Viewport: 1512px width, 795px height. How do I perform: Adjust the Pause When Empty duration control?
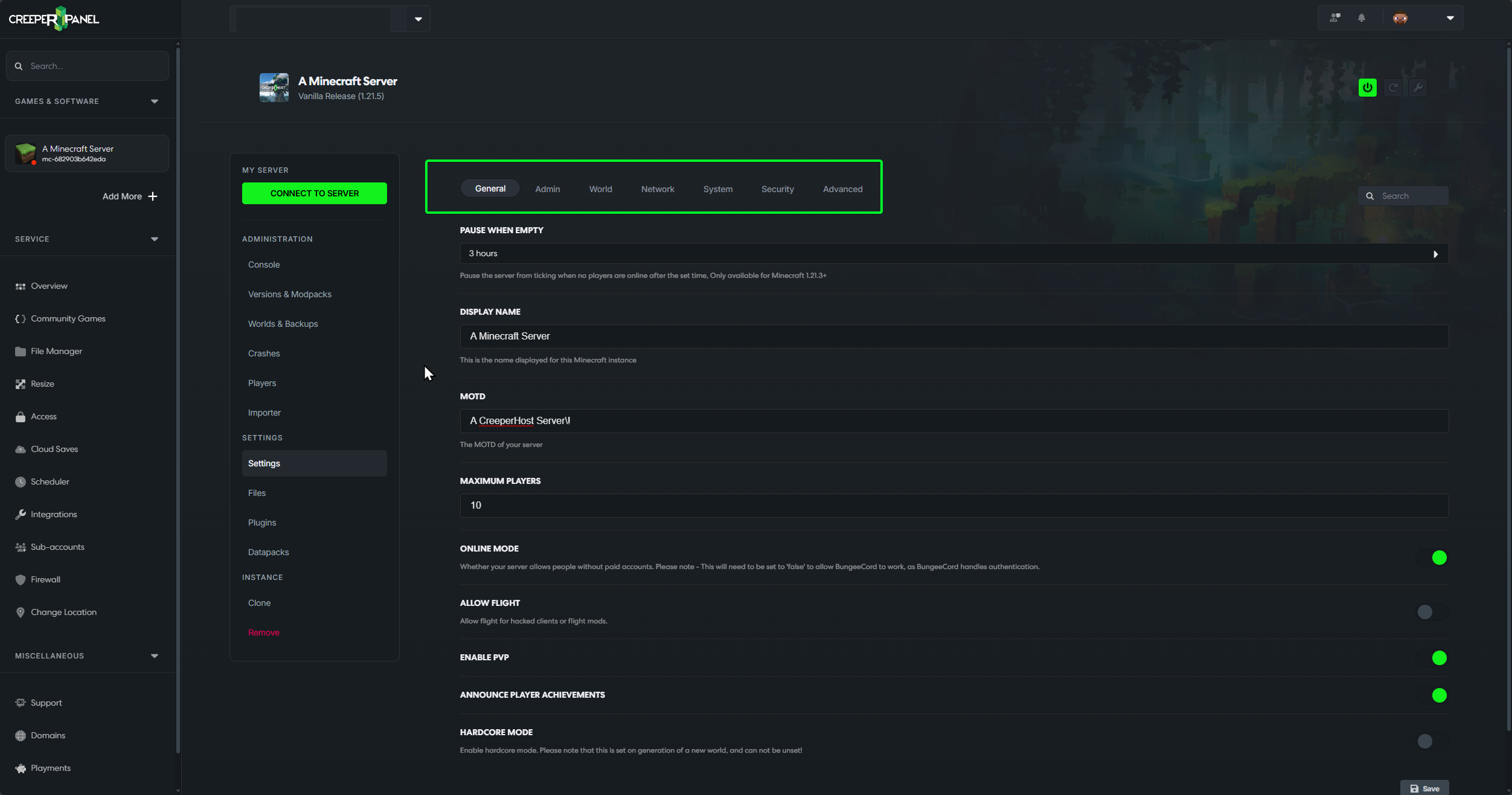[x=1436, y=253]
